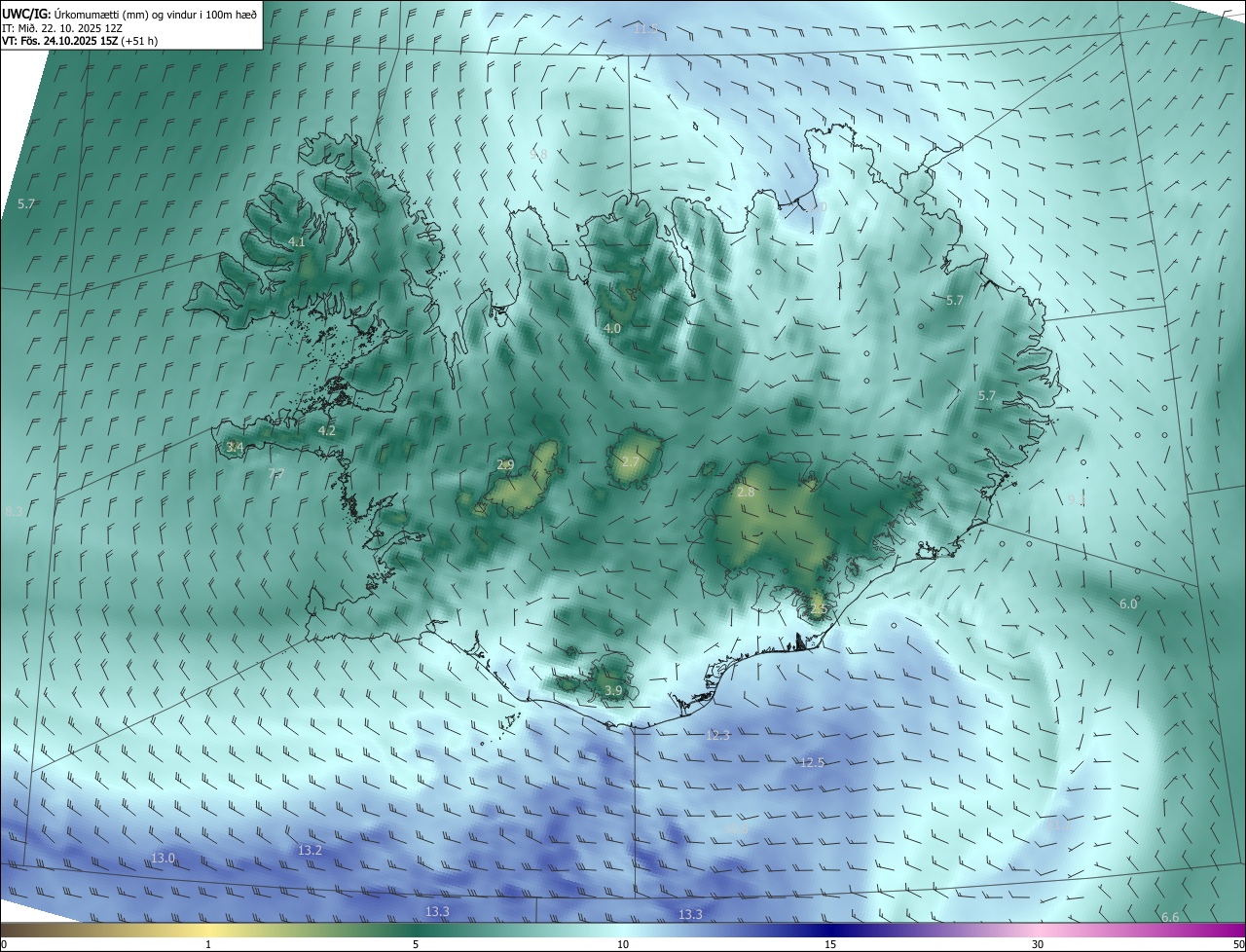Click the colorbar tick label 0

coord(4,944)
